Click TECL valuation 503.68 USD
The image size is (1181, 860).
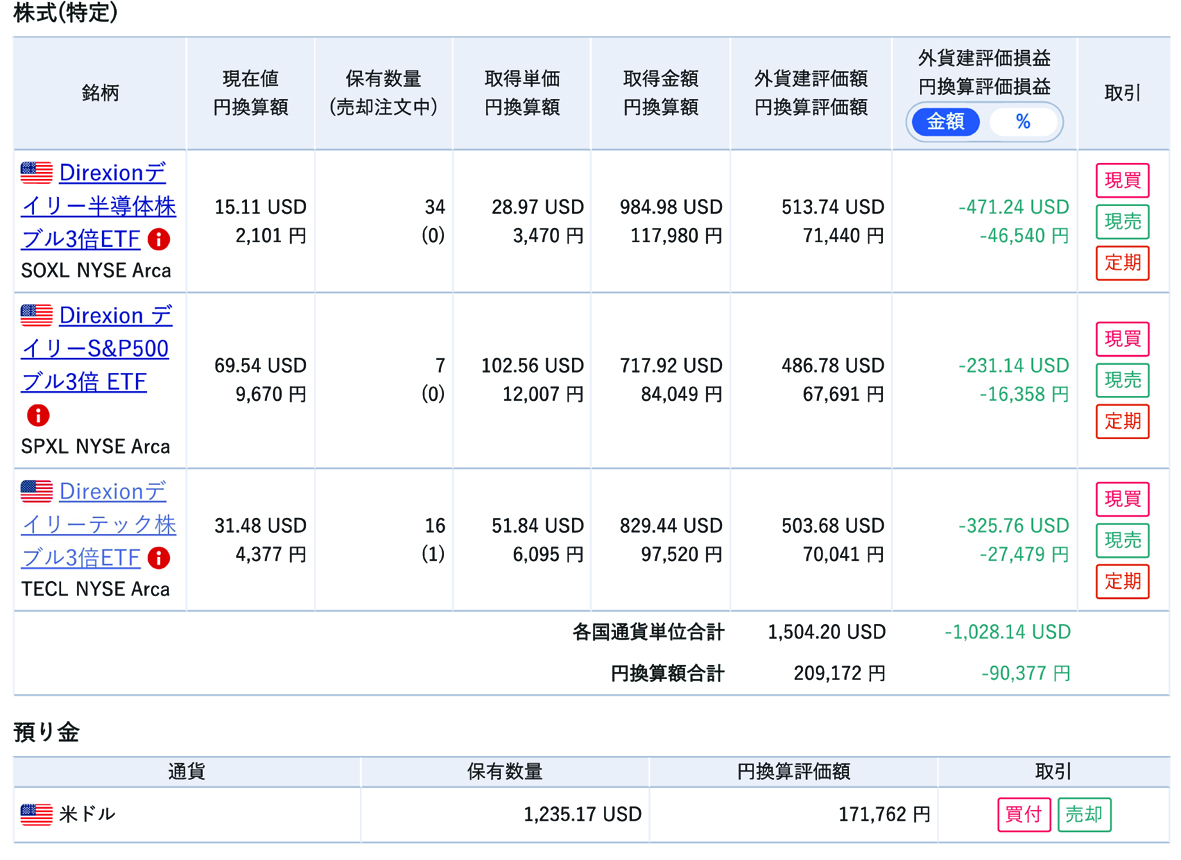[x=832, y=526]
